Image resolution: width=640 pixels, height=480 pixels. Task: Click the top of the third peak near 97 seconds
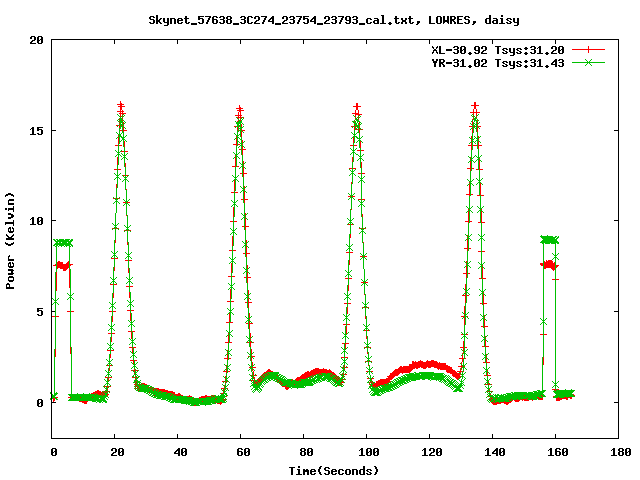tap(357, 107)
